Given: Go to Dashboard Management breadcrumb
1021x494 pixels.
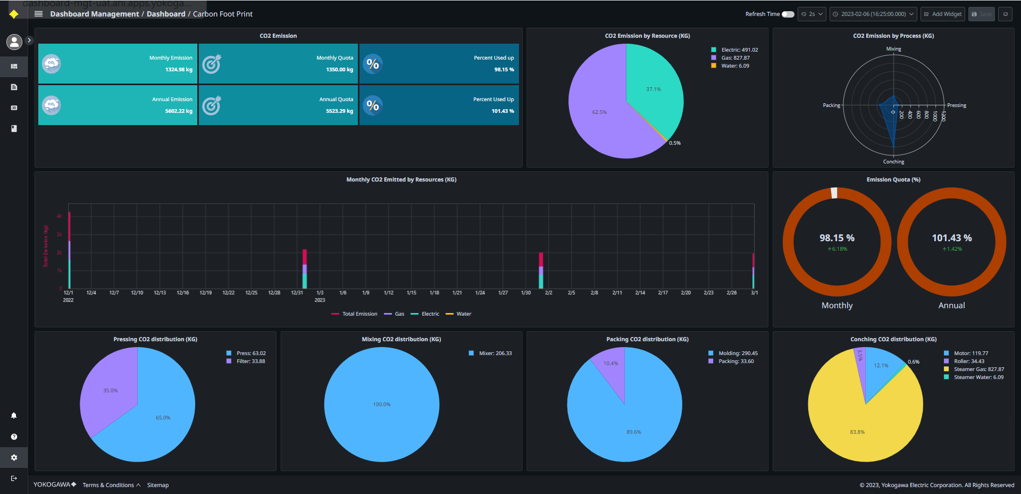Looking at the screenshot, I should coord(94,14).
